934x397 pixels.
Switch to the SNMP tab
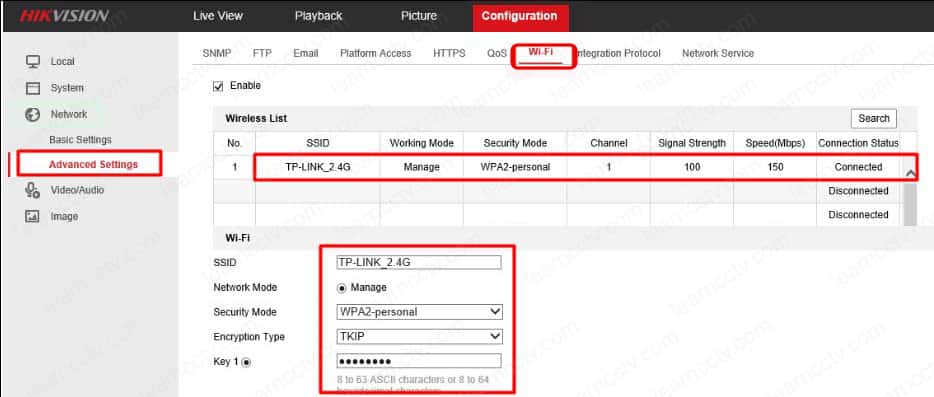pos(217,54)
